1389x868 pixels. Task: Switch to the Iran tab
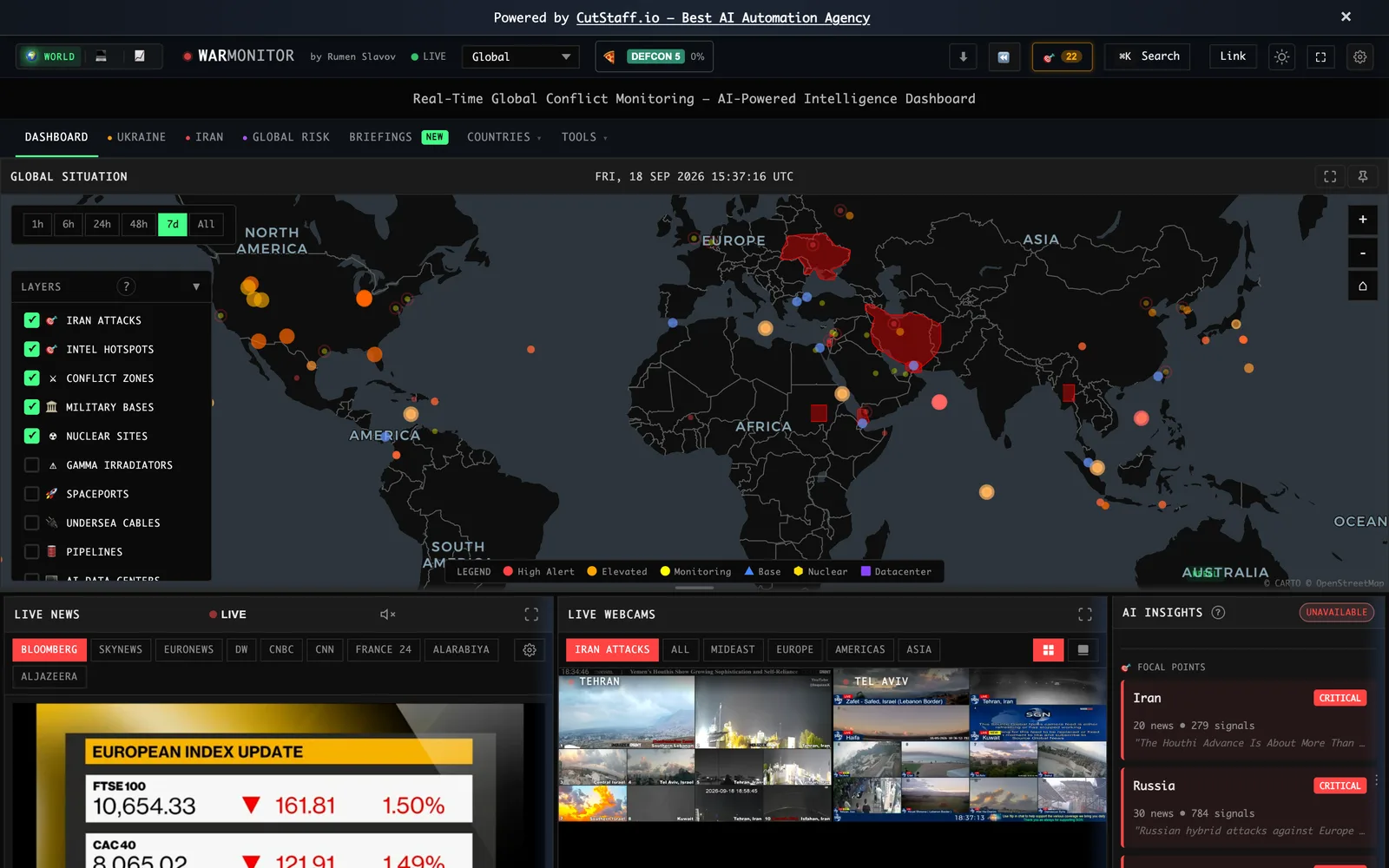[x=204, y=137]
